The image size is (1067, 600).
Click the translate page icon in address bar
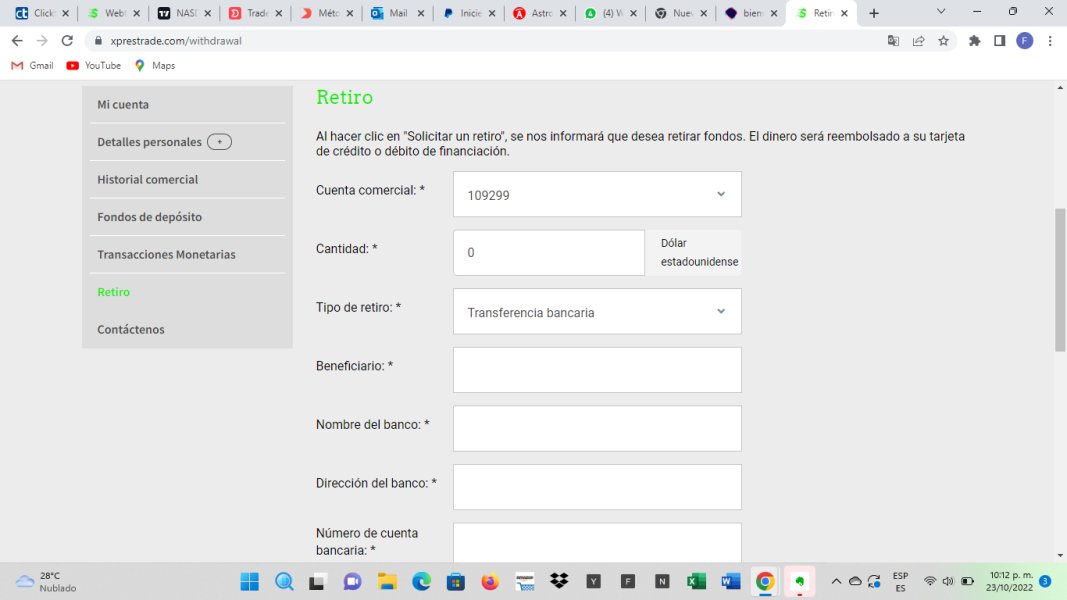pos(893,41)
